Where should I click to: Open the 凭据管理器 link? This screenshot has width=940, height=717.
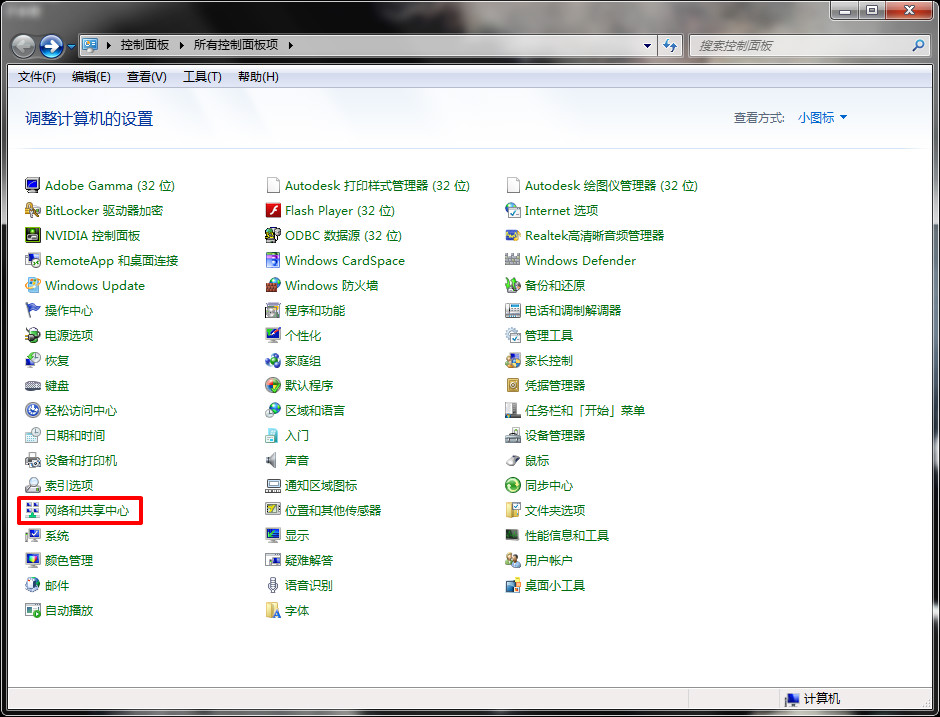[555, 385]
